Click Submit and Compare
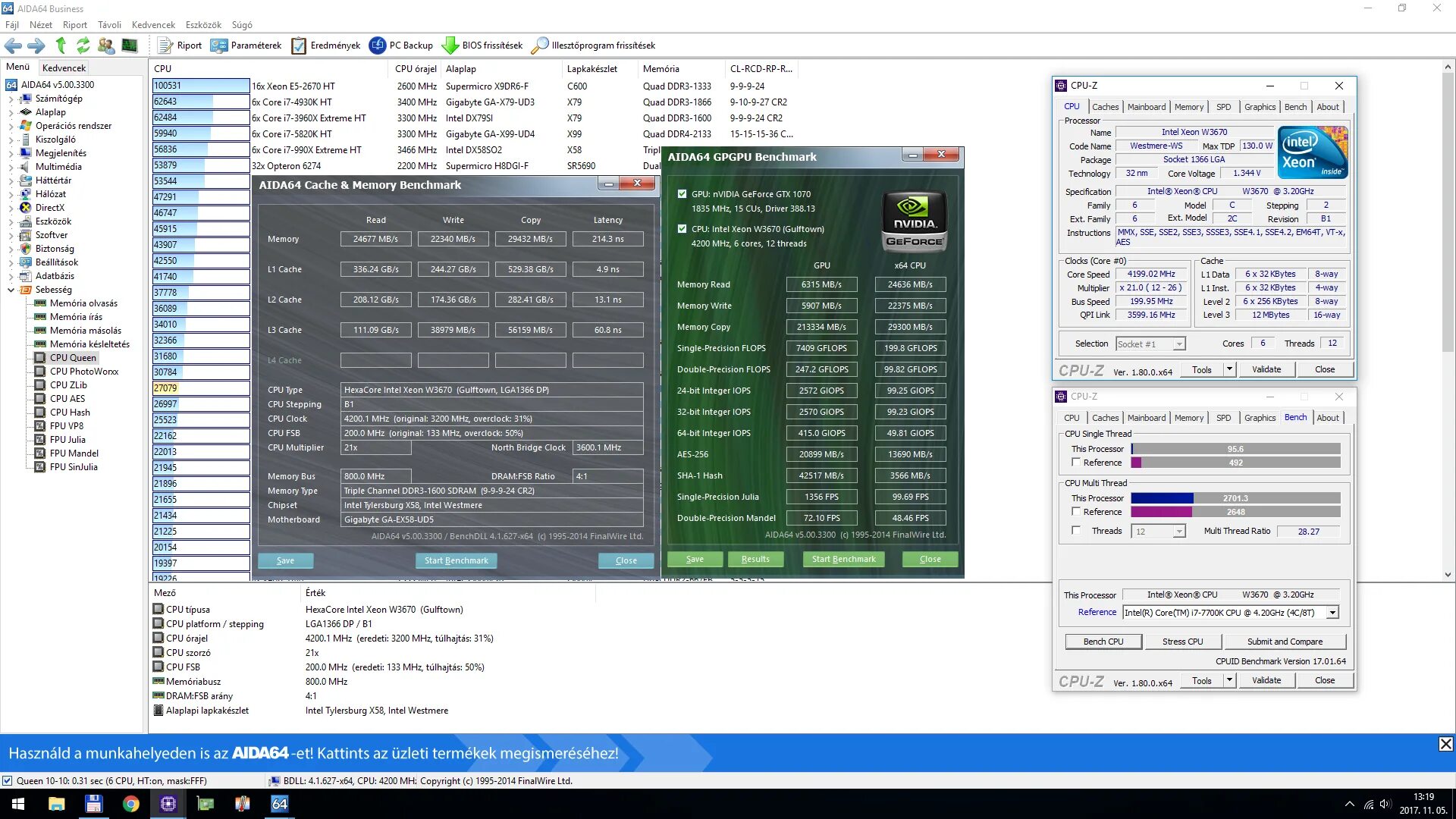This screenshot has width=1456, height=819. pyautogui.click(x=1285, y=642)
